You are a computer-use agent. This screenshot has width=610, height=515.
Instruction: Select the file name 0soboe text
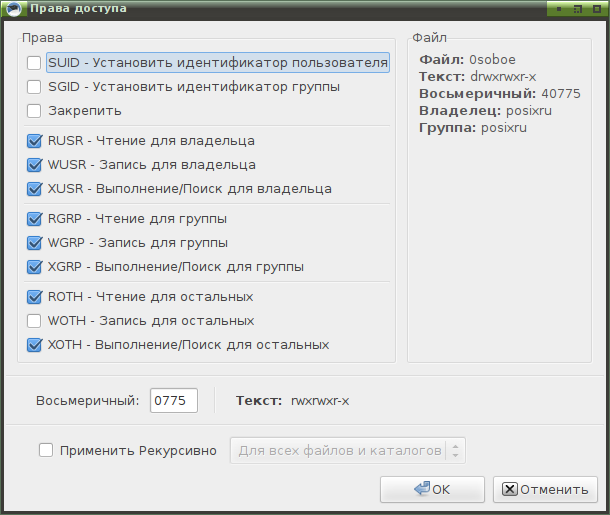(492, 60)
